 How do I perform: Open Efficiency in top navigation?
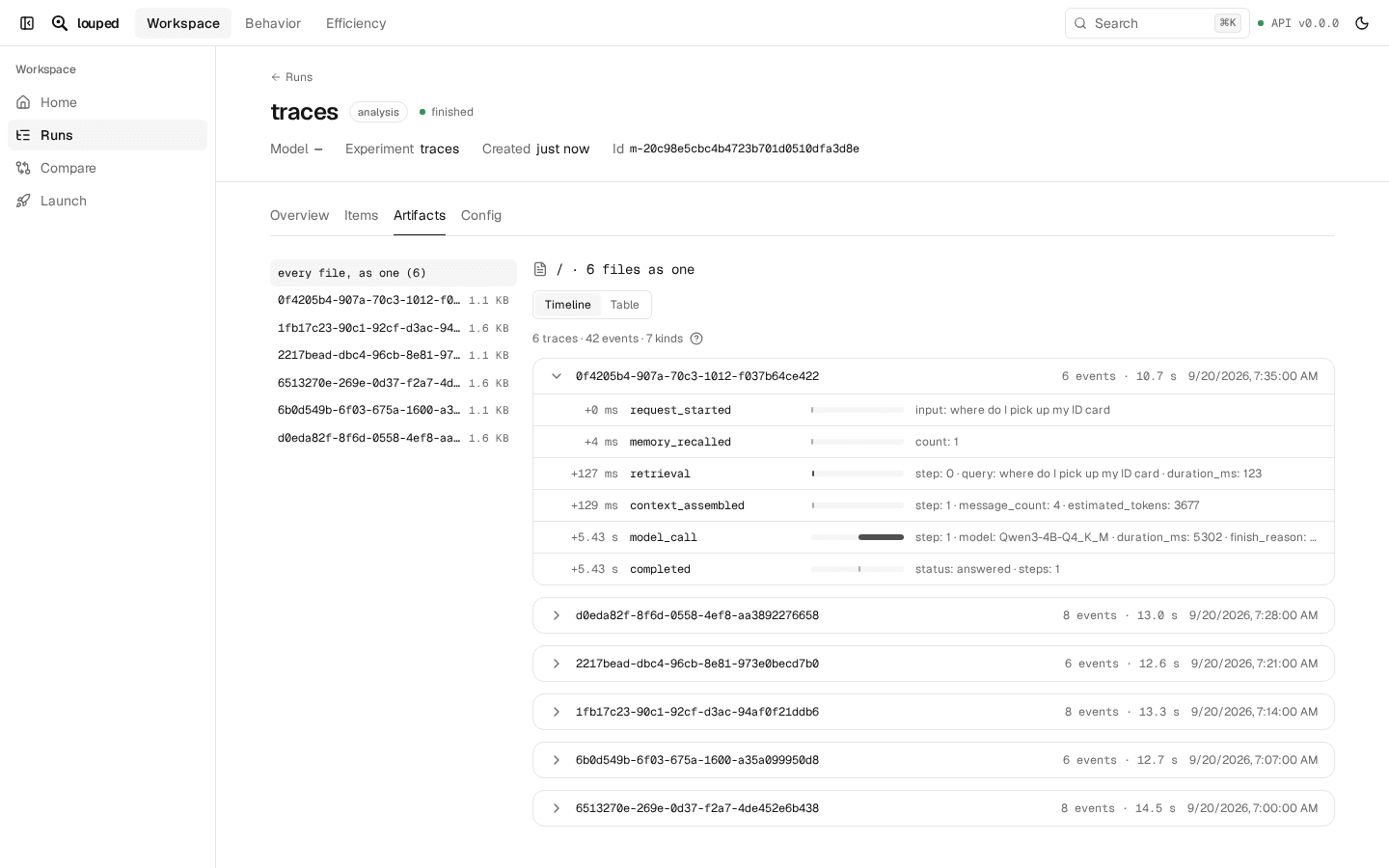(x=356, y=23)
